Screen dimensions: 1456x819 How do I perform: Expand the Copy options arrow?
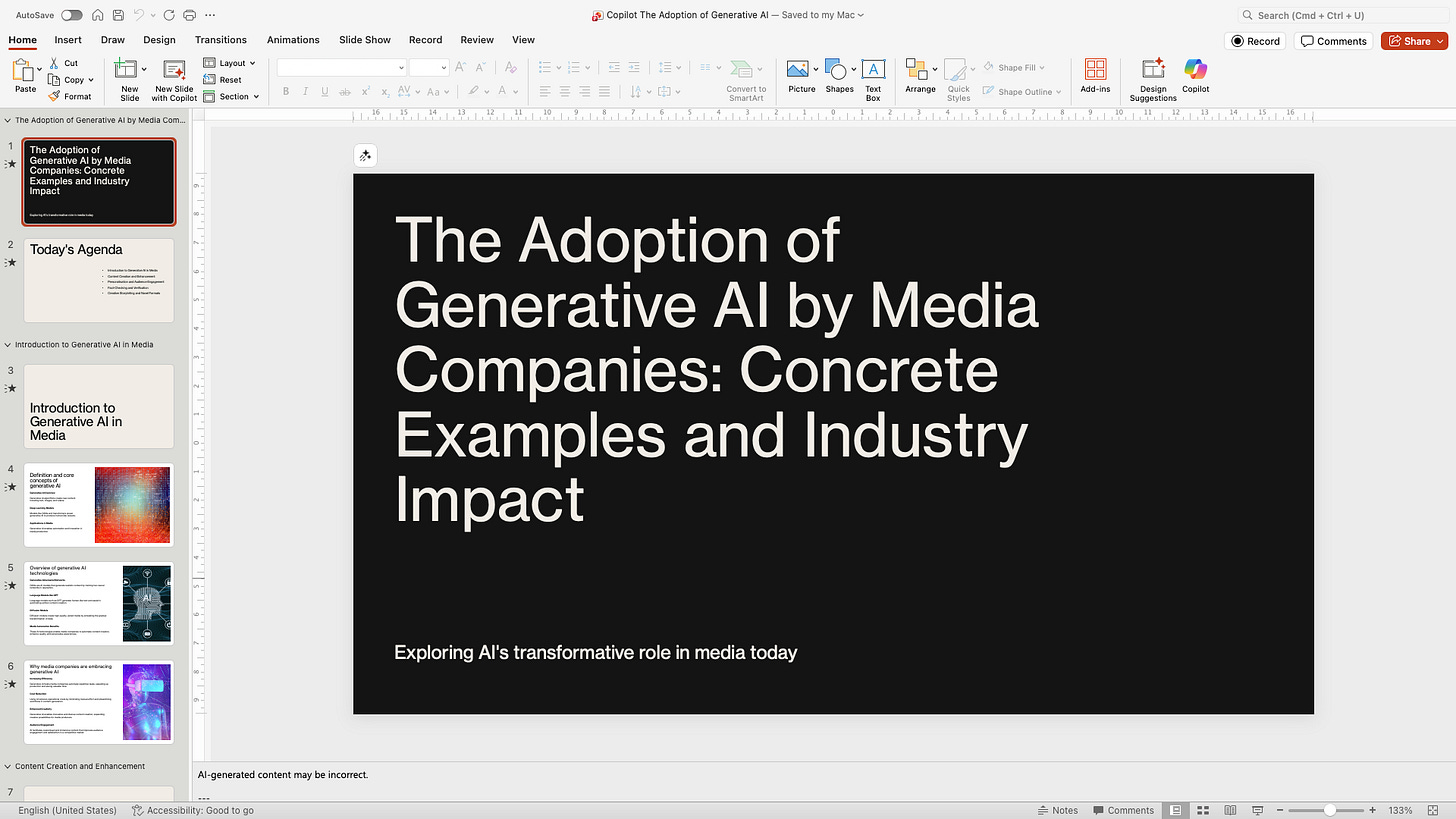point(91,80)
